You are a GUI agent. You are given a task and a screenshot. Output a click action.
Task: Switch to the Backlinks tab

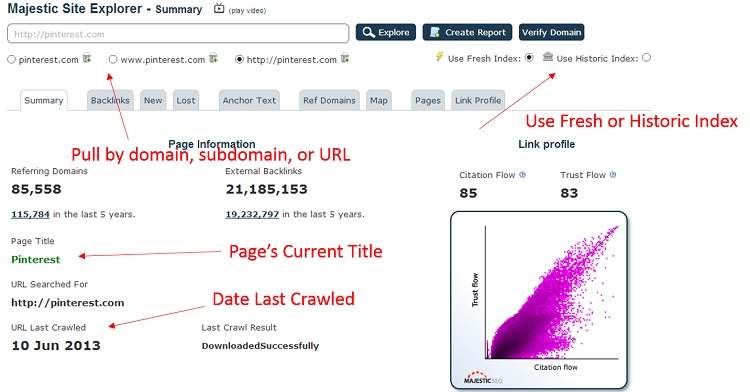tap(110, 100)
